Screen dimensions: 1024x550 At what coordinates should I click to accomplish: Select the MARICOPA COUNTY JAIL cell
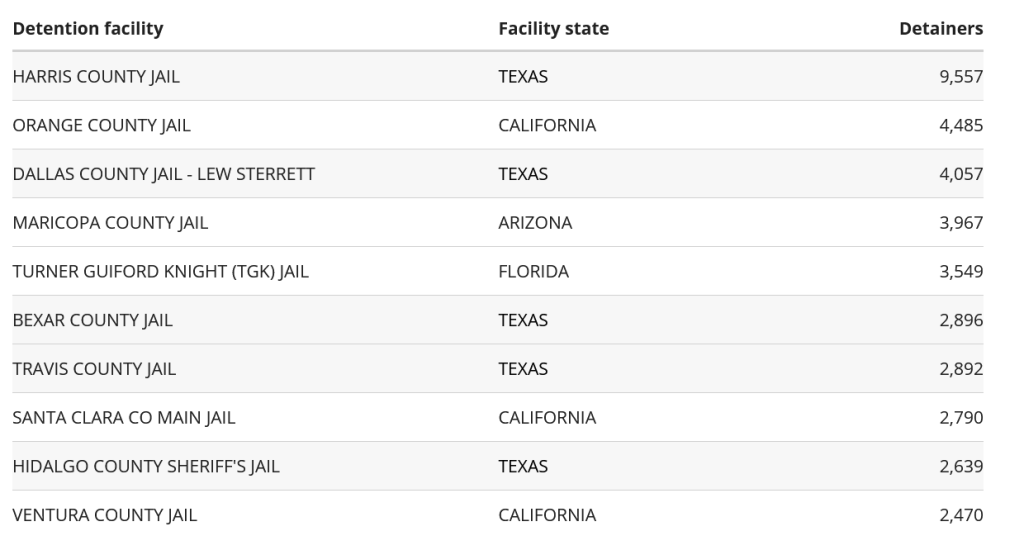point(110,223)
